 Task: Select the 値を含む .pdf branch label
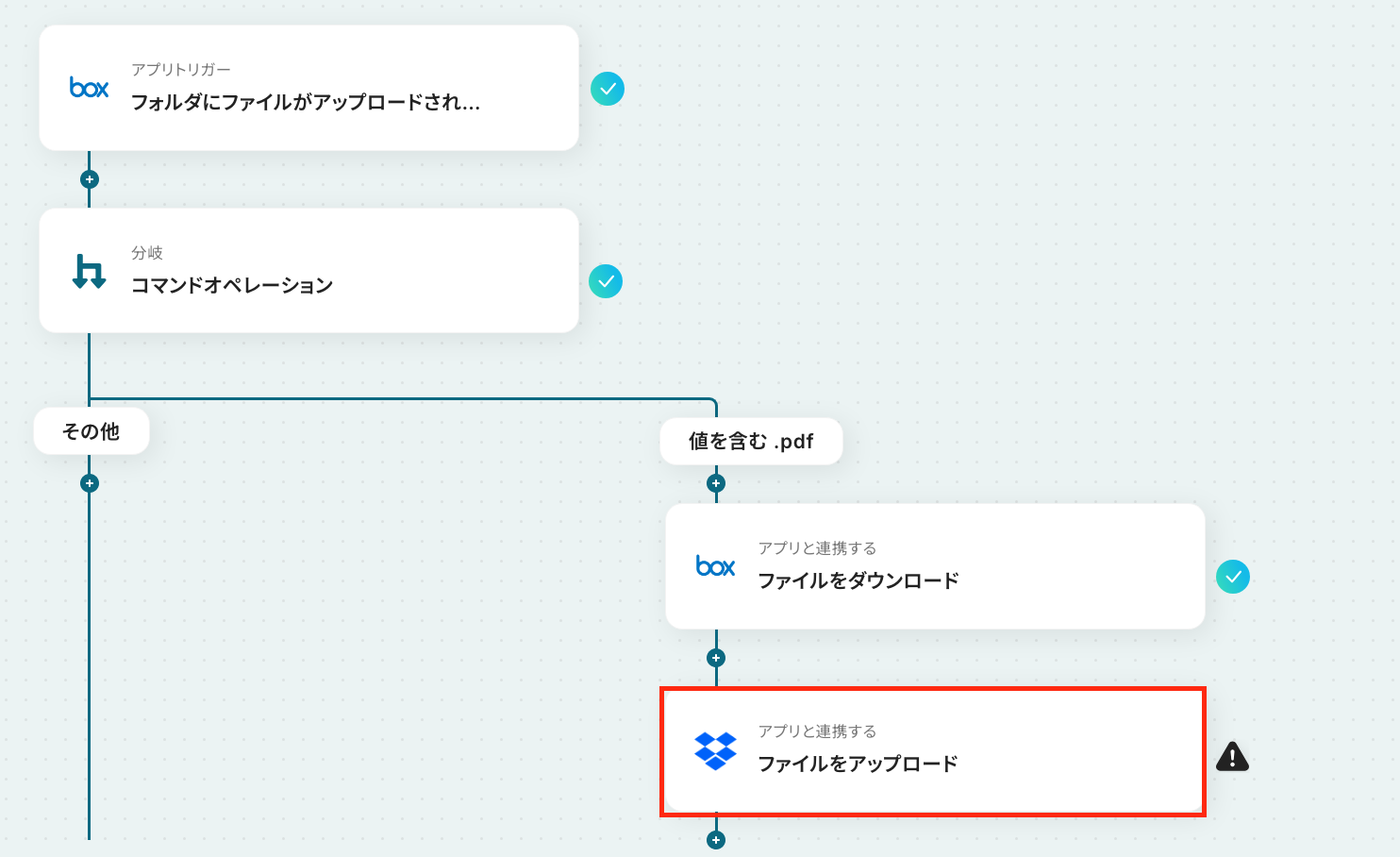click(751, 441)
